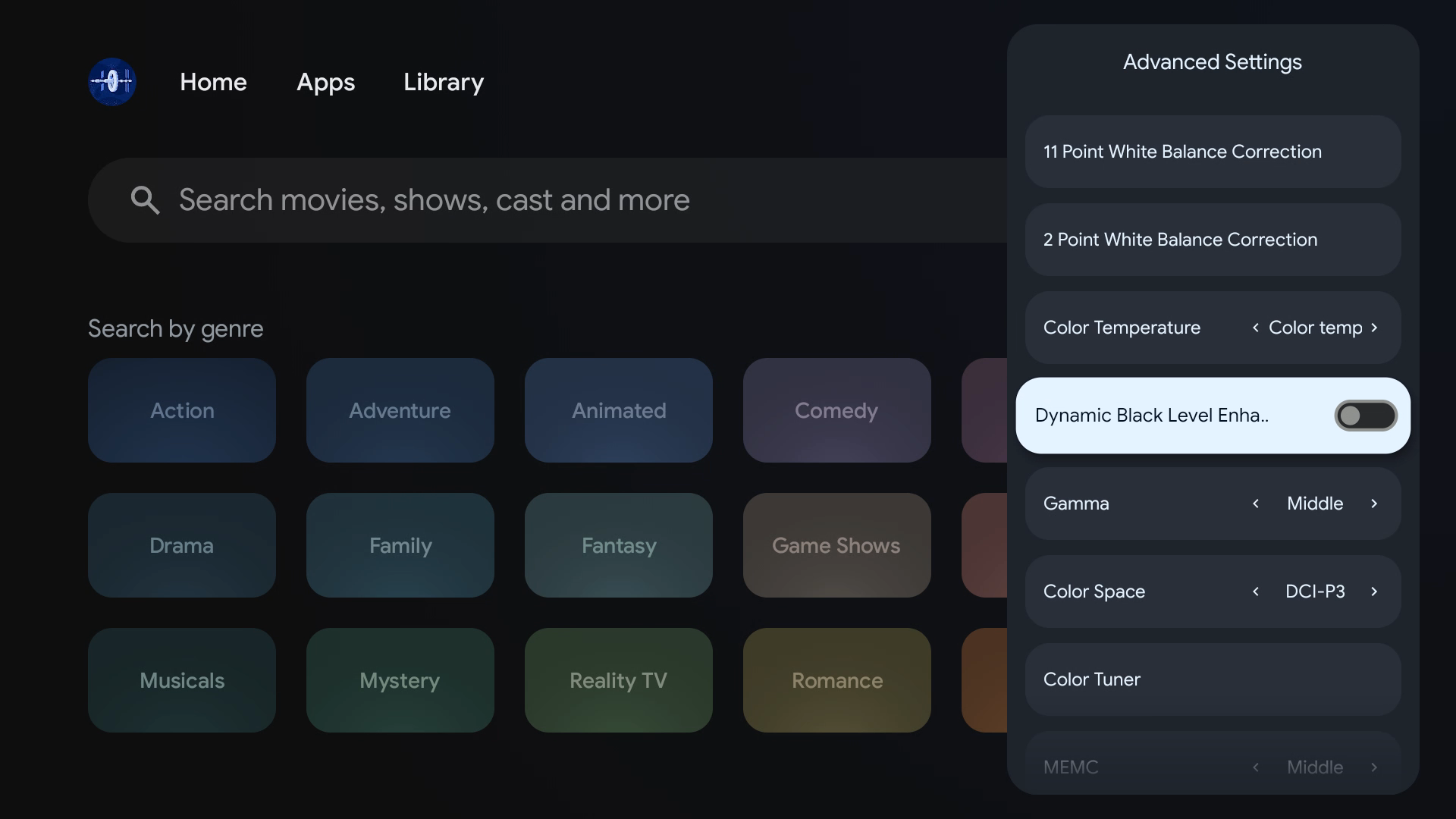Choose the Reality TV genre
Screen dimensions: 1456x819
point(618,680)
